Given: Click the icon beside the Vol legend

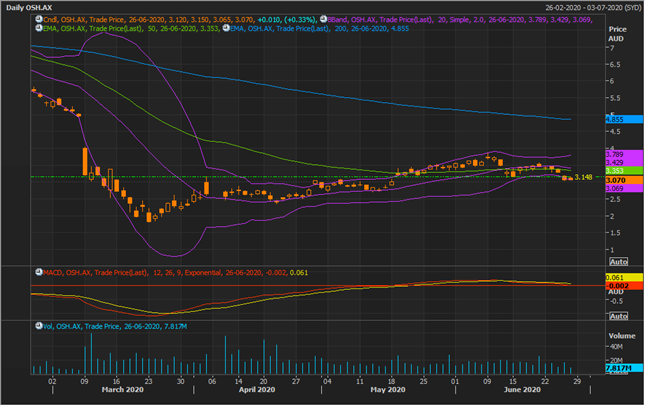Looking at the screenshot, I should pyautogui.click(x=39, y=326).
